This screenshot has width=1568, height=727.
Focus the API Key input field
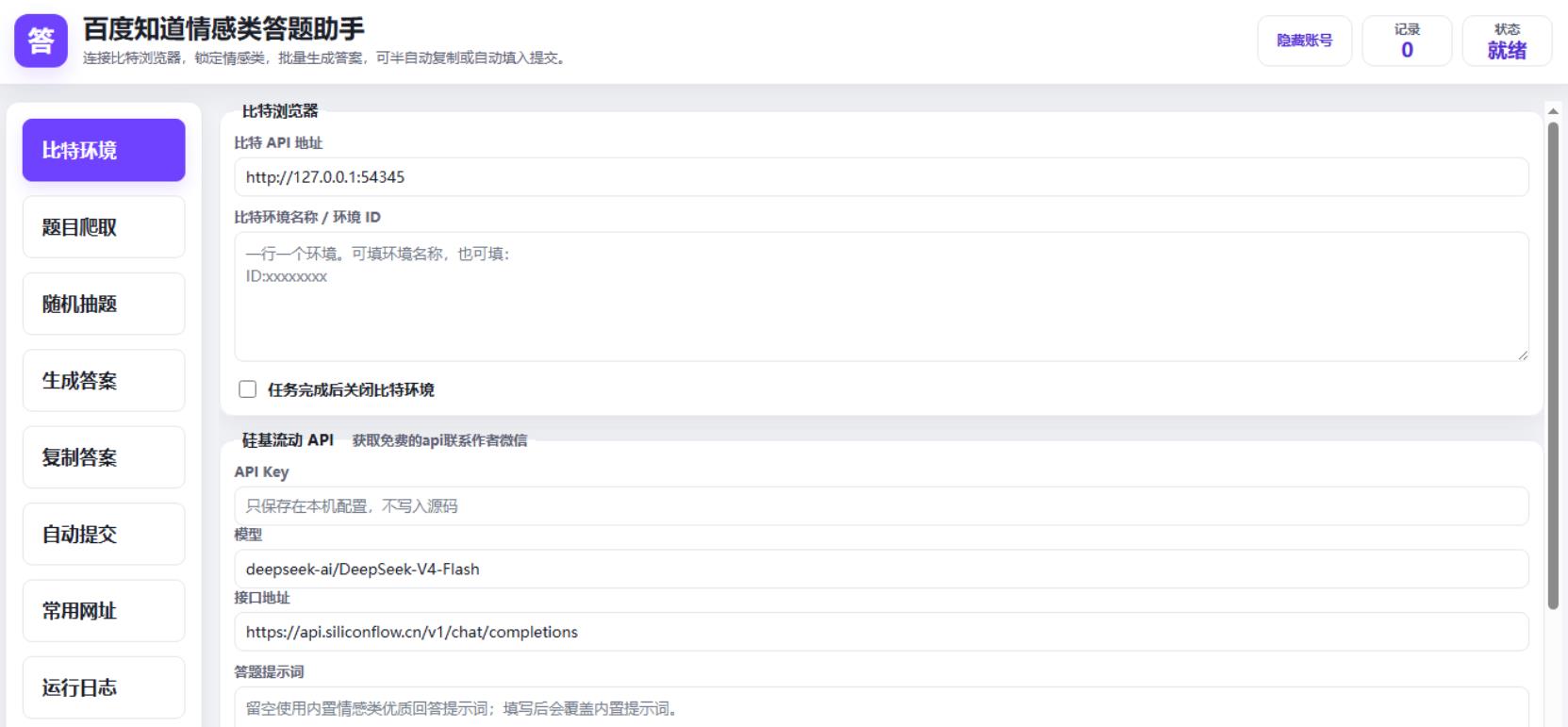[882, 506]
